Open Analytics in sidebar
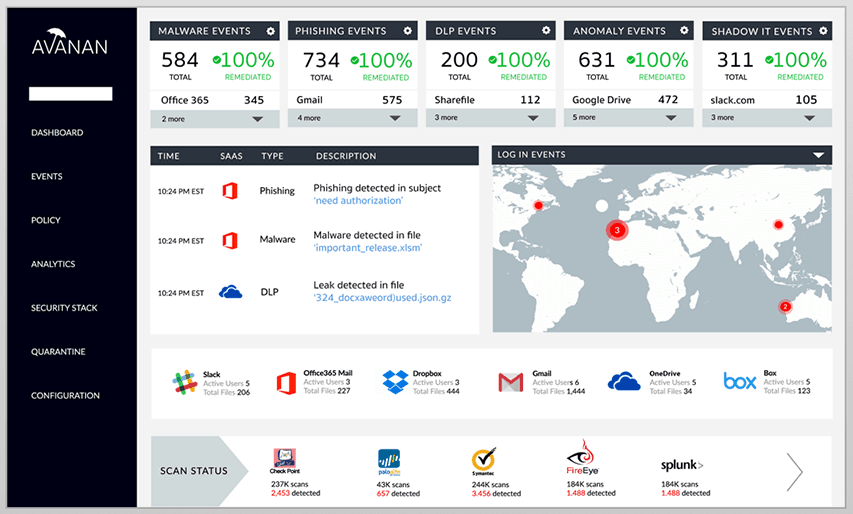 point(53,264)
